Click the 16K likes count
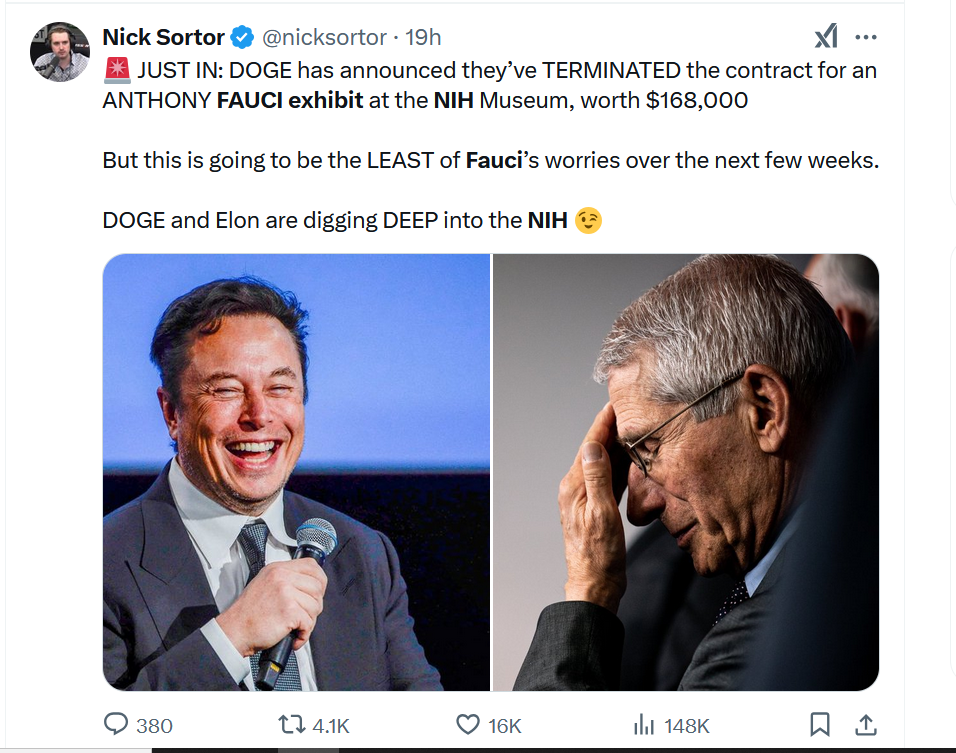 (504, 726)
